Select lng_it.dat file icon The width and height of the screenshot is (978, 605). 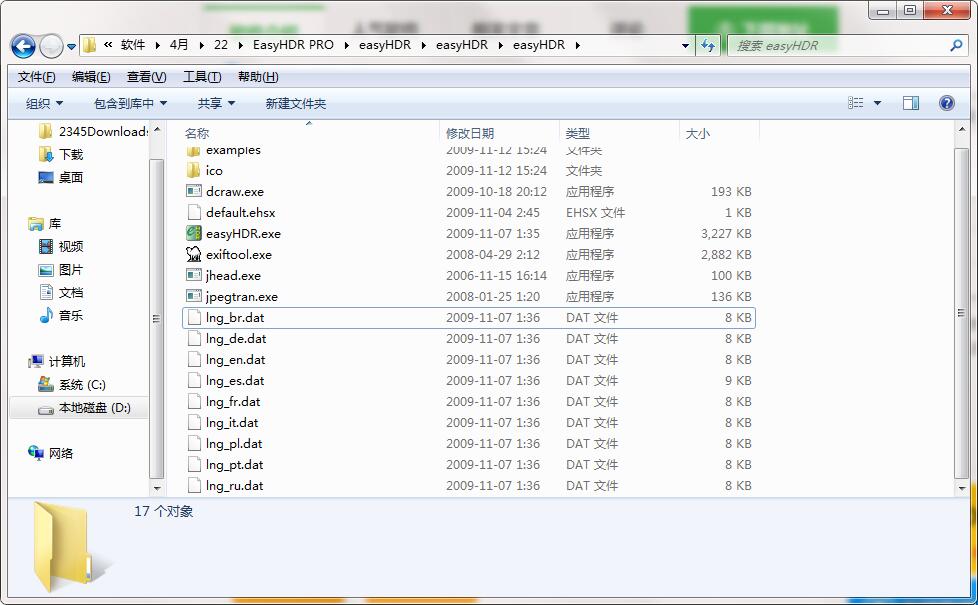[193, 423]
